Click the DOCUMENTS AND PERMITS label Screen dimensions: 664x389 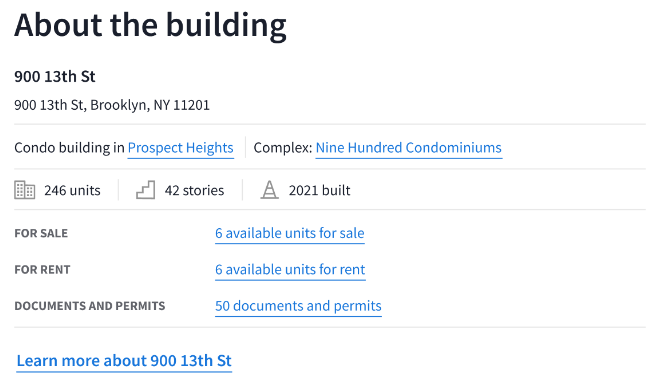point(90,306)
